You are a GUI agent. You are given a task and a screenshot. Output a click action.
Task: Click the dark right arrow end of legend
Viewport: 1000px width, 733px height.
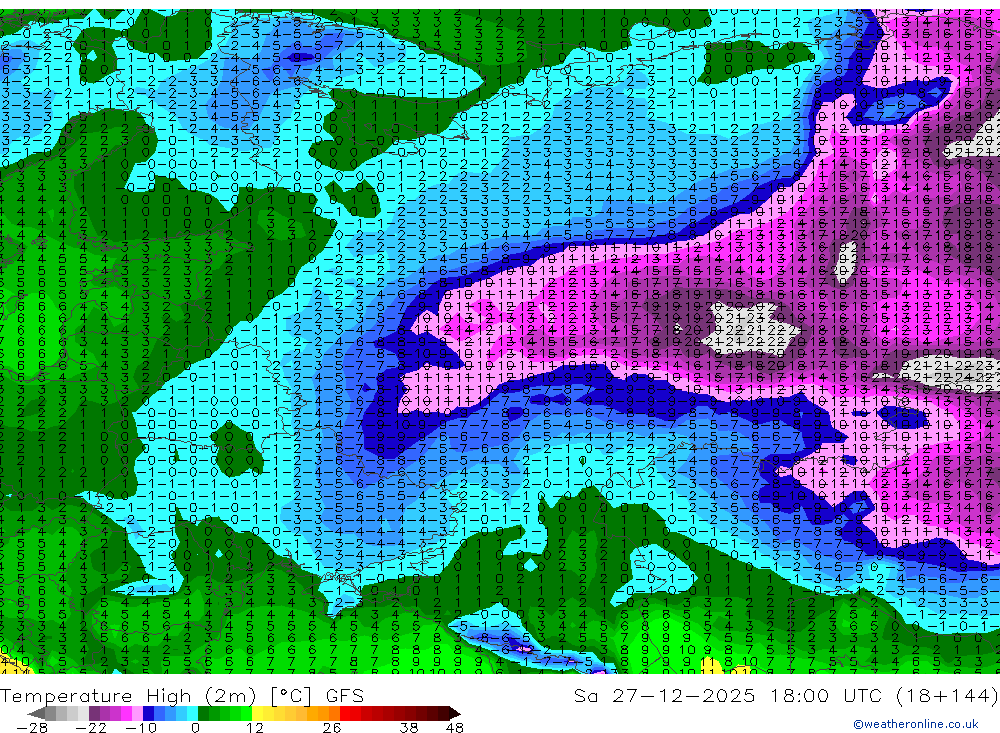(455, 713)
